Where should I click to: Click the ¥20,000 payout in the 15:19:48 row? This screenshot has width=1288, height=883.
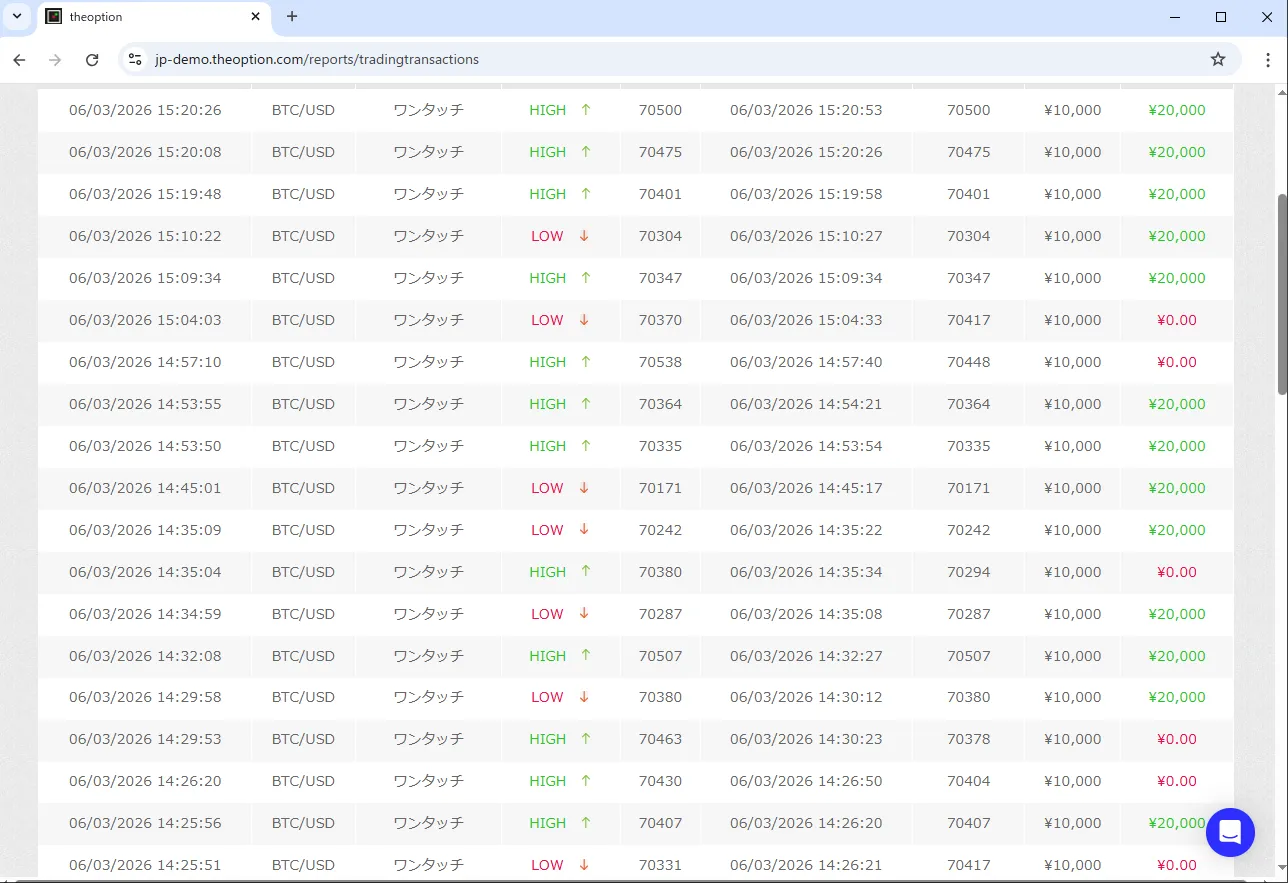point(1177,194)
